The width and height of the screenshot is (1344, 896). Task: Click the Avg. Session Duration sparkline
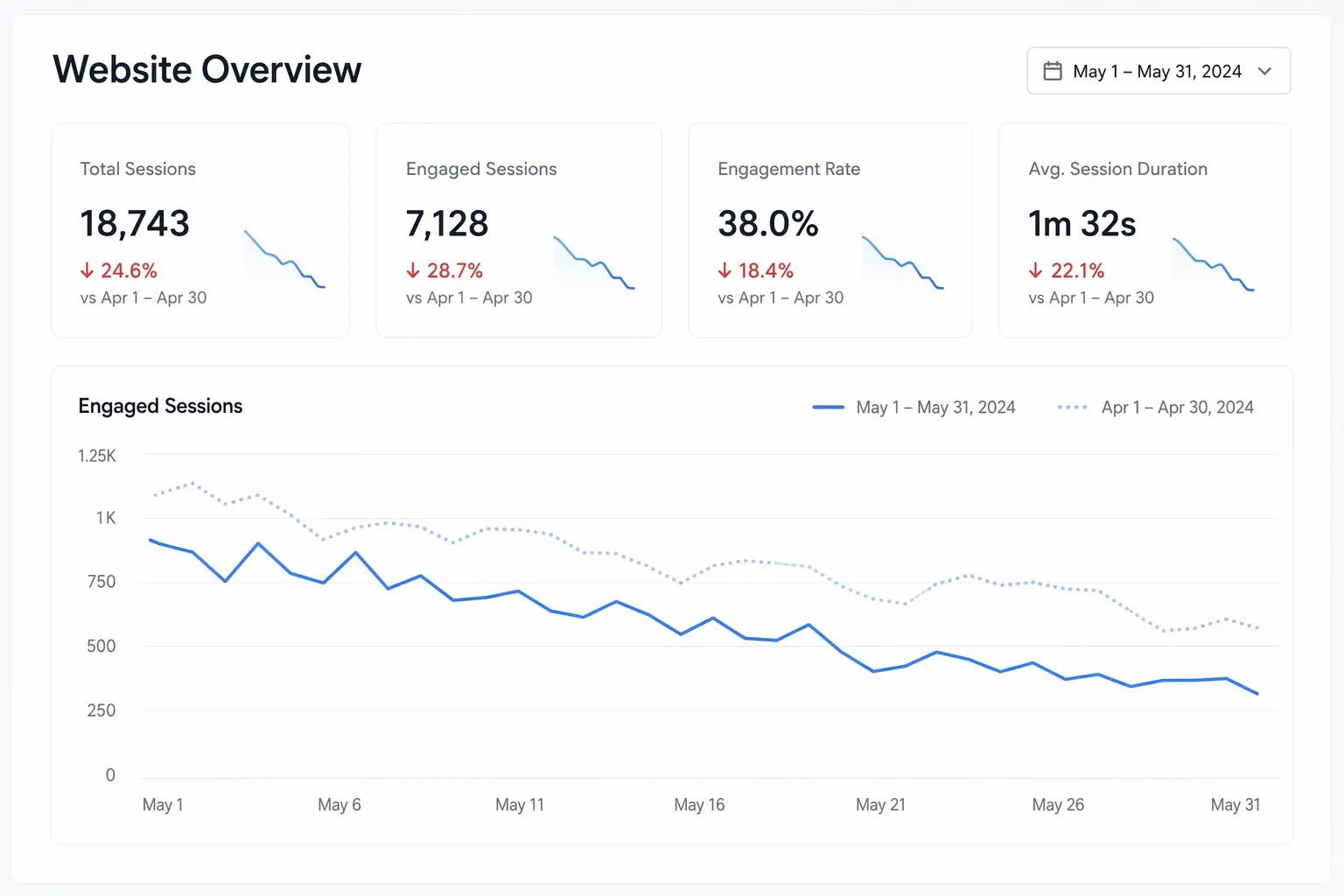[1213, 263]
